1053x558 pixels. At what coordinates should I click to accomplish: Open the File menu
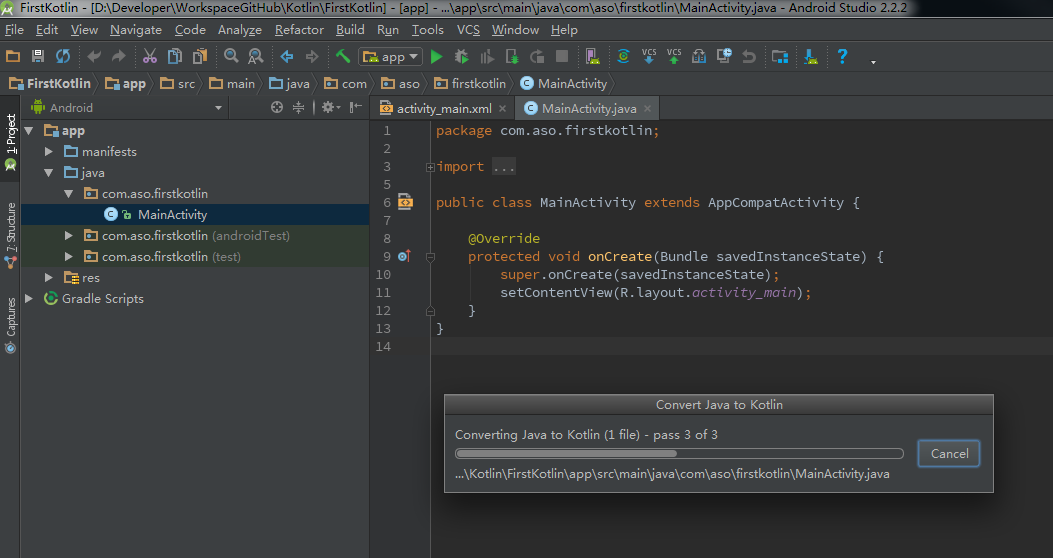(x=14, y=30)
